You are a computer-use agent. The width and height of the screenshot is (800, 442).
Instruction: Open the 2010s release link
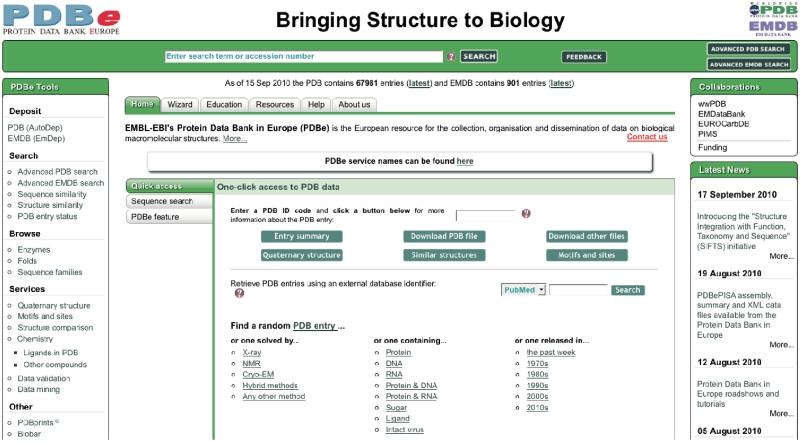click(537, 408)
